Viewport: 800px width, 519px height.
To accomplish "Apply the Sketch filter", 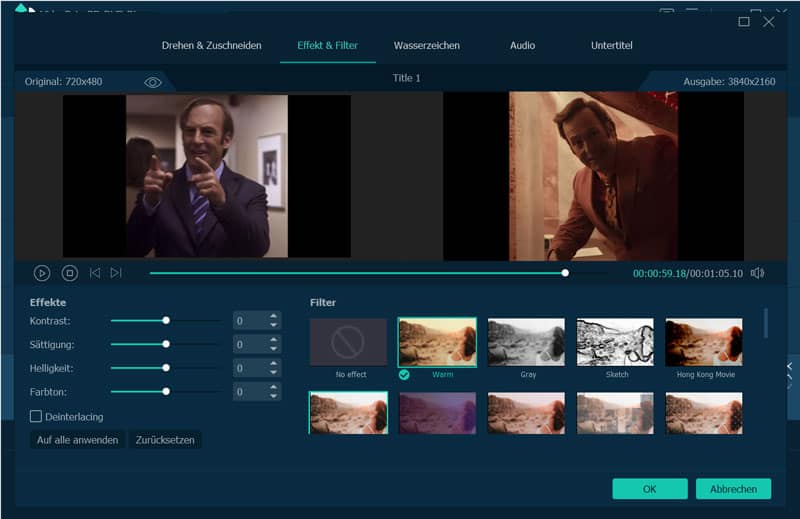I will coord(615,342).
